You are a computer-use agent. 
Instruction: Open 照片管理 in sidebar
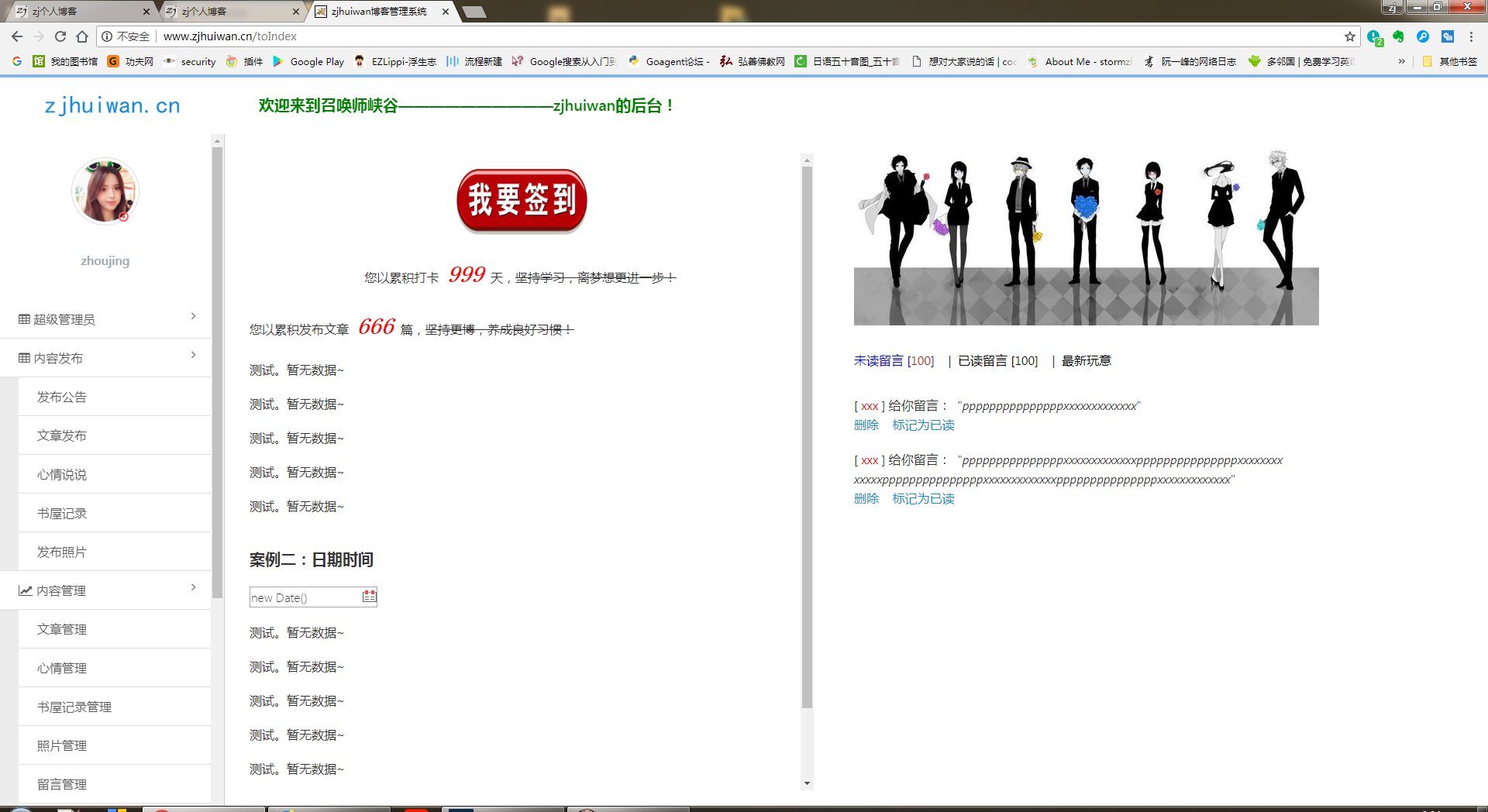click(x=115, y=745)
